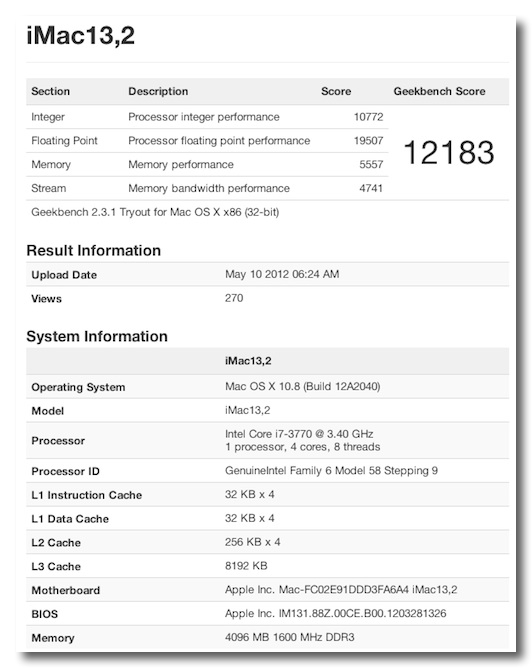Select the Processor ID label
Viewport: 532px width, 668px height.
pos(65,472)
